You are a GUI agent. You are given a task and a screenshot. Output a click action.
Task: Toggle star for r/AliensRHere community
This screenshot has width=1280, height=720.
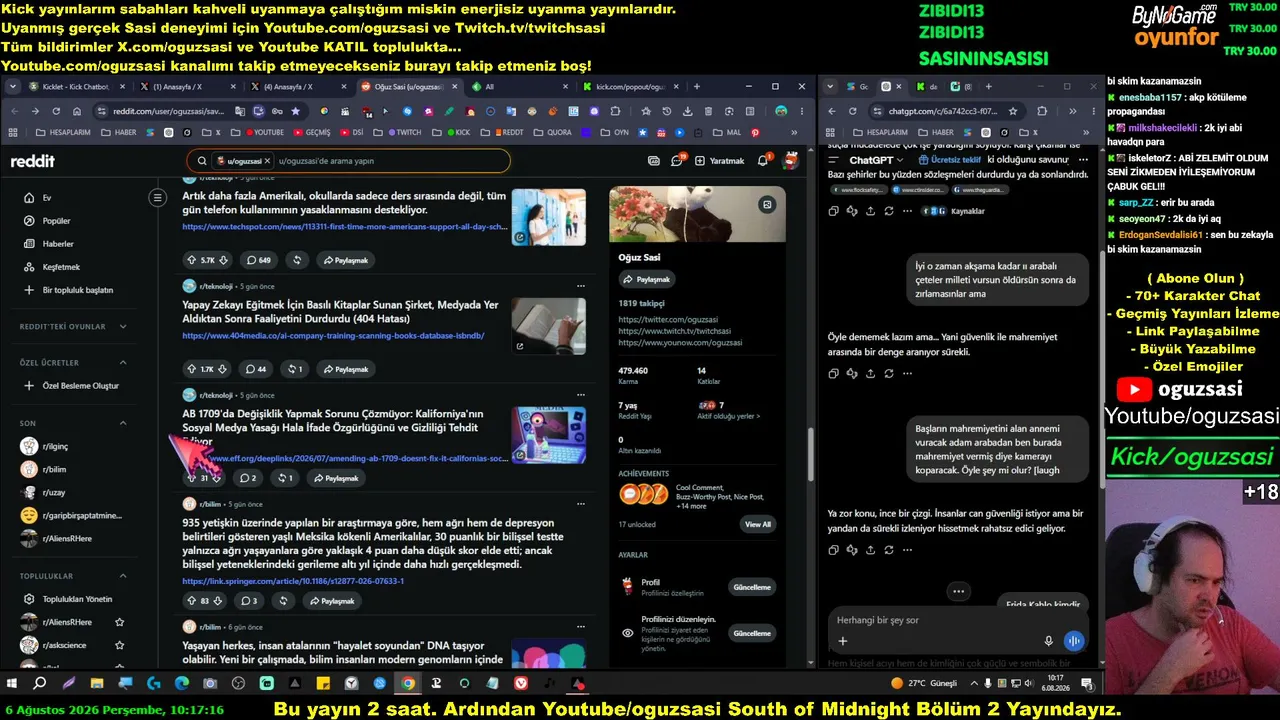120,622
